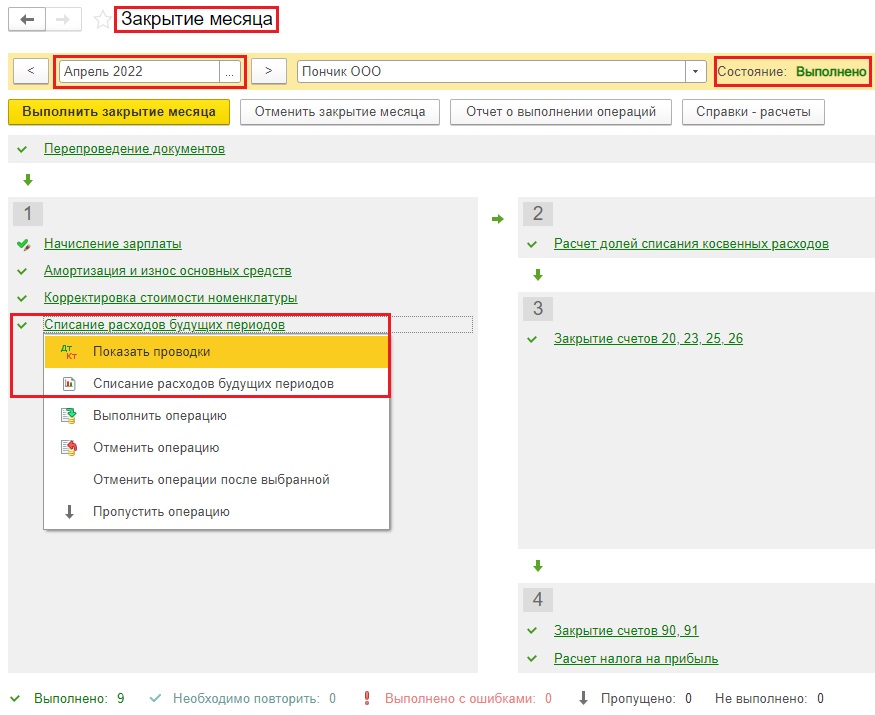Choose 'Отменить операции после выбранной'
This screenshot has height=715, width=875.
click(x=217, y=479)
